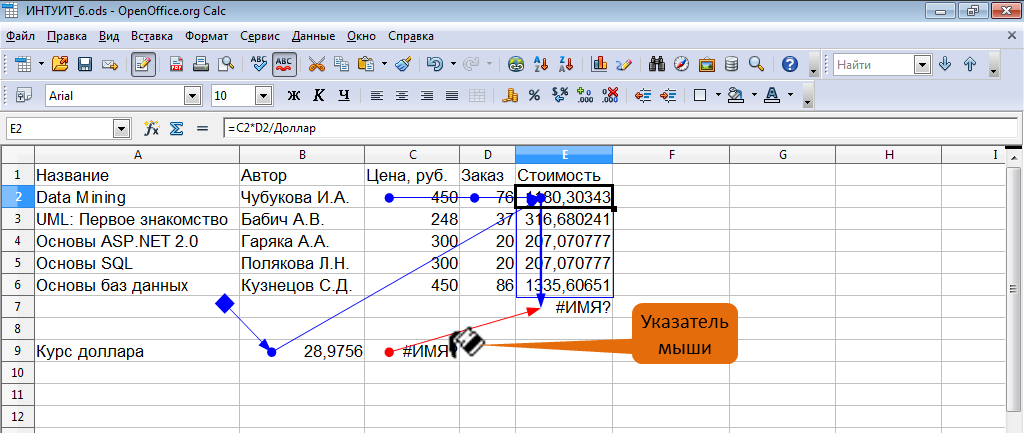Open the Borders dropdown arrow
The height and width of the screenshot is (433, 1024).
[x=718, y=95]
